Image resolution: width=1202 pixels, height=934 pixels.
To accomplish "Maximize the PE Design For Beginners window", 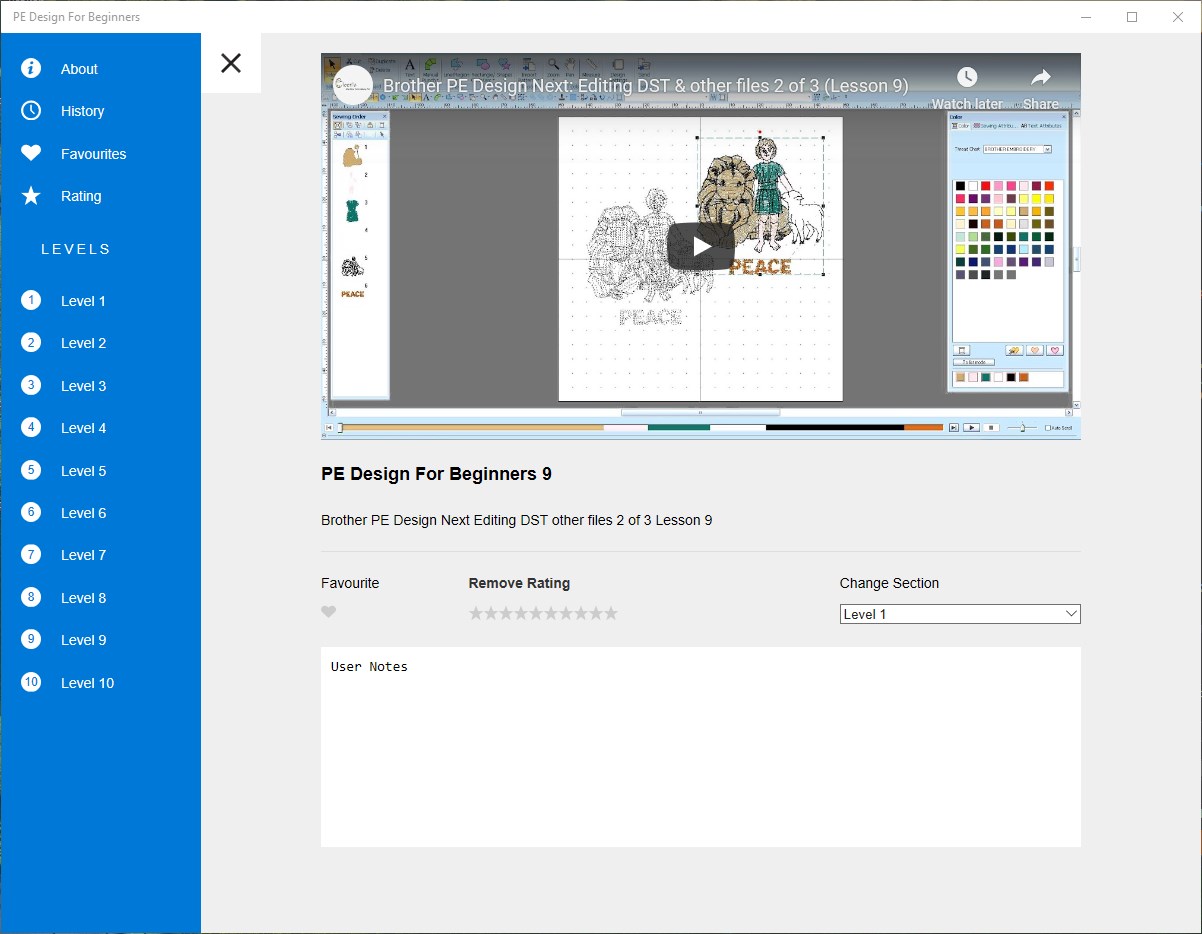I will pyautogui.click(x=1132, y=17).
